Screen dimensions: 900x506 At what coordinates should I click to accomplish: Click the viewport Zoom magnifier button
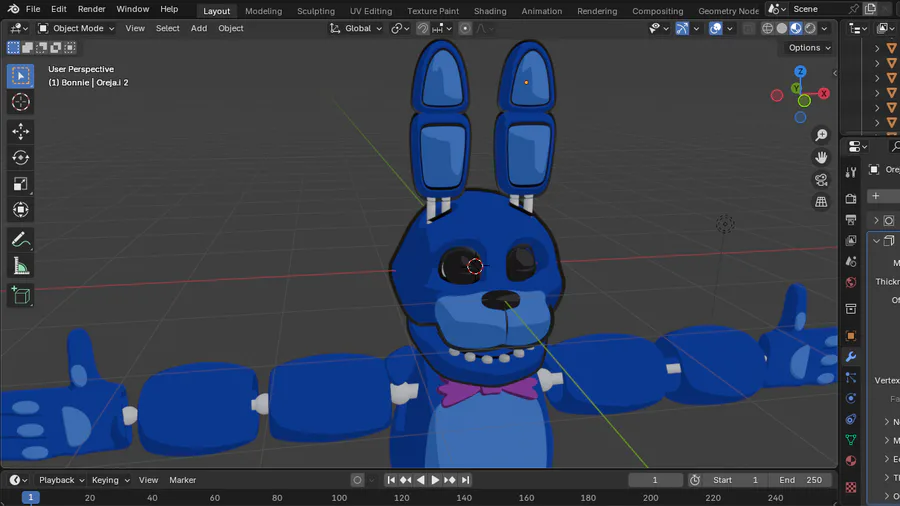click(821, 135)
